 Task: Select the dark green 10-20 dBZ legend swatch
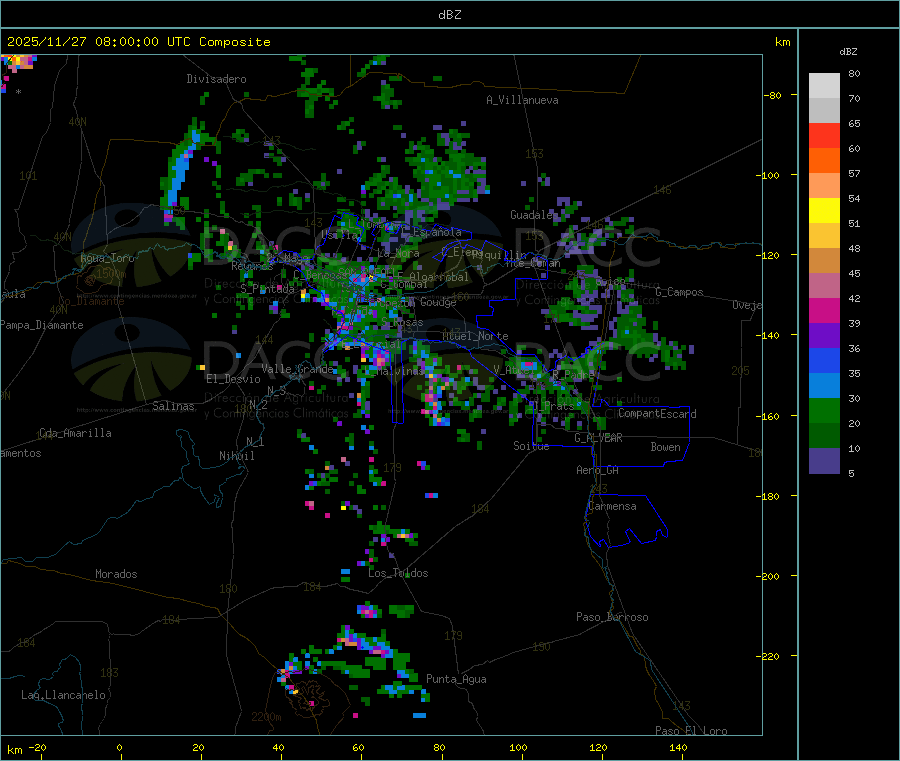[x=824, y=435]
